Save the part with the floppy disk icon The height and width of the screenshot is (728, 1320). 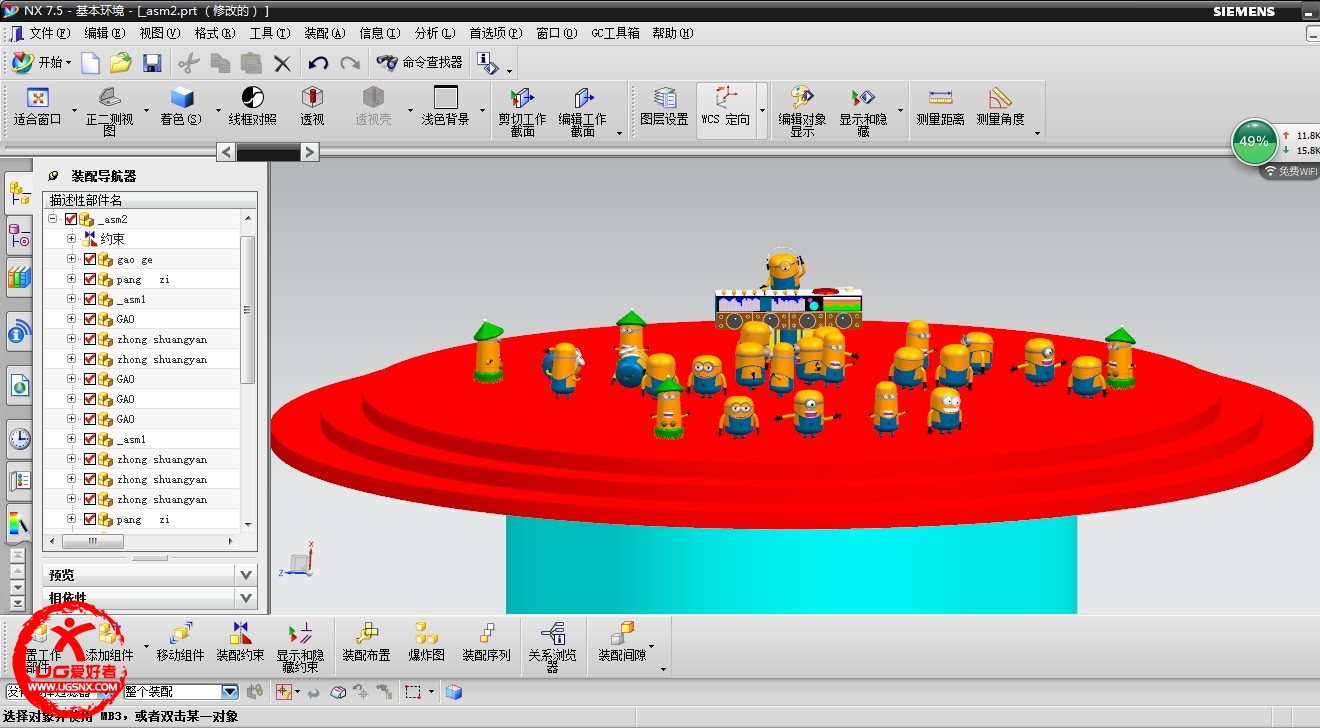(152, 63)
